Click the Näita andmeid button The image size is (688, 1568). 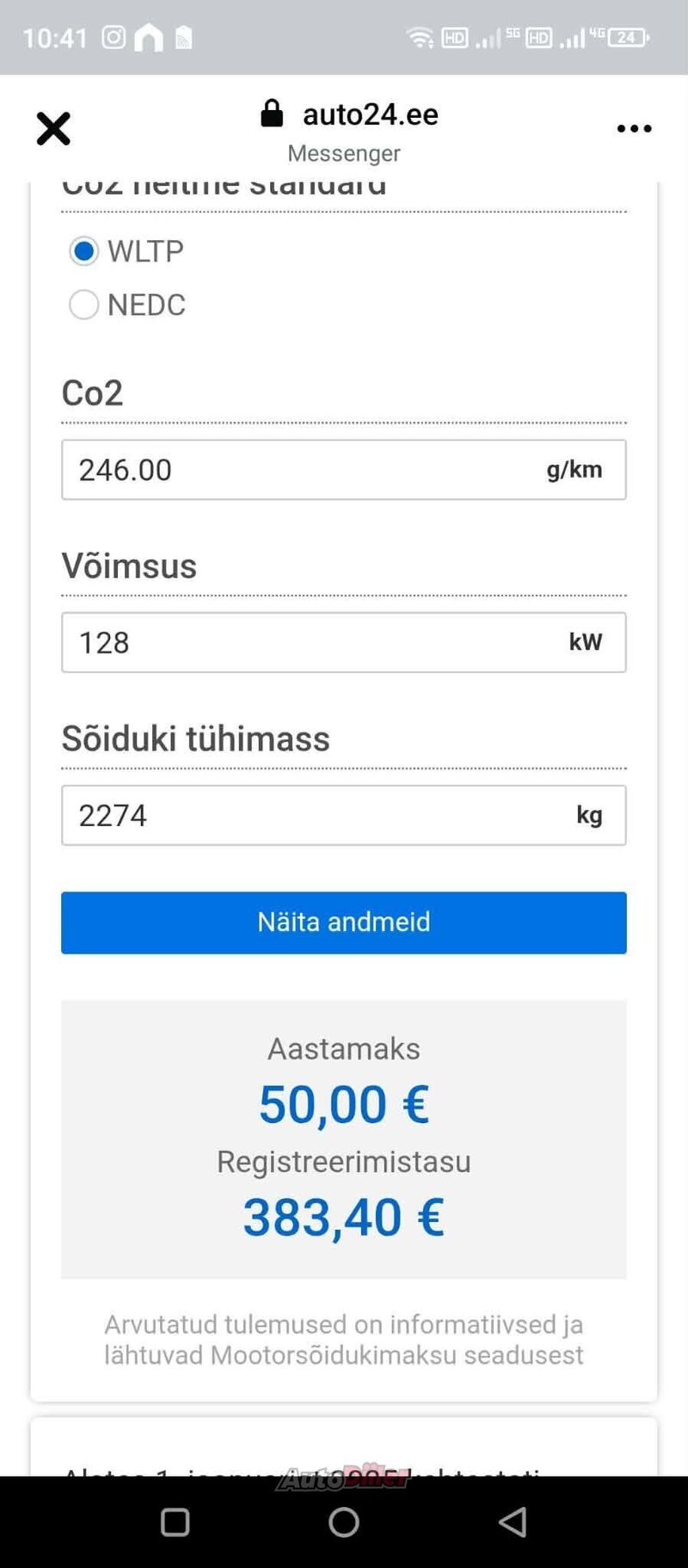click(x=344, y=923)
